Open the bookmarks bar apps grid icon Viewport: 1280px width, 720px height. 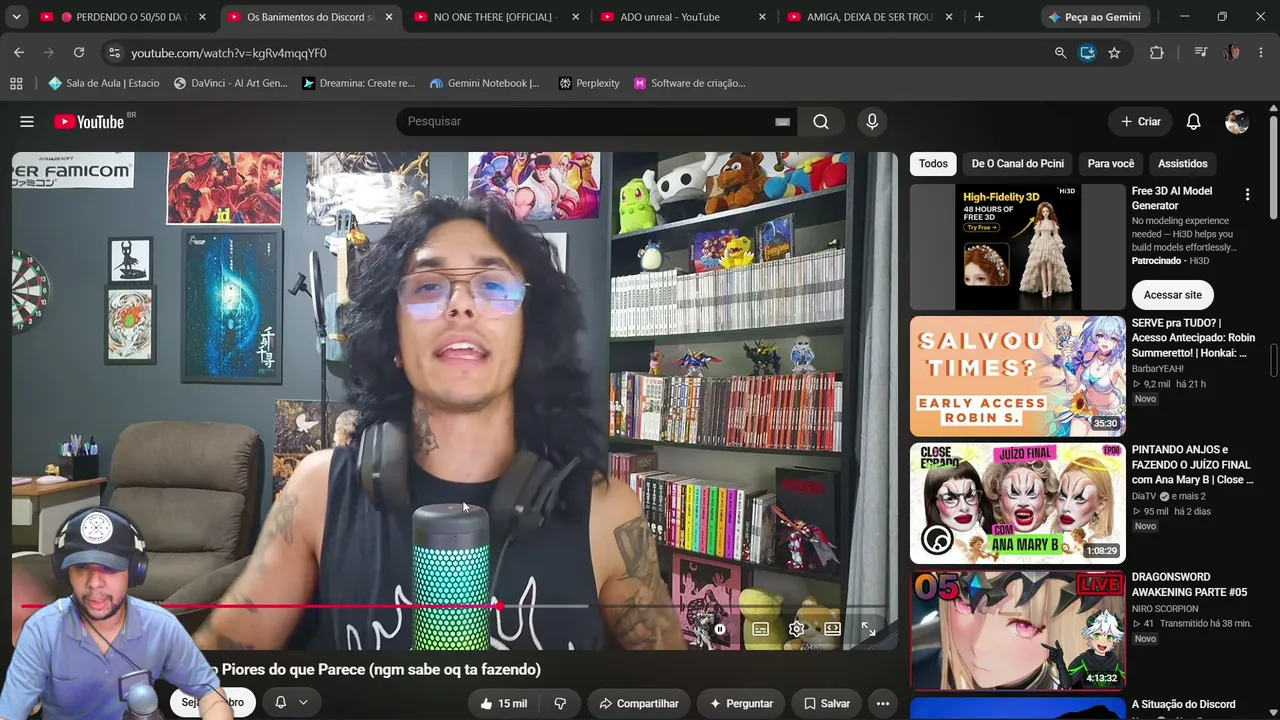tap(16, 83)
